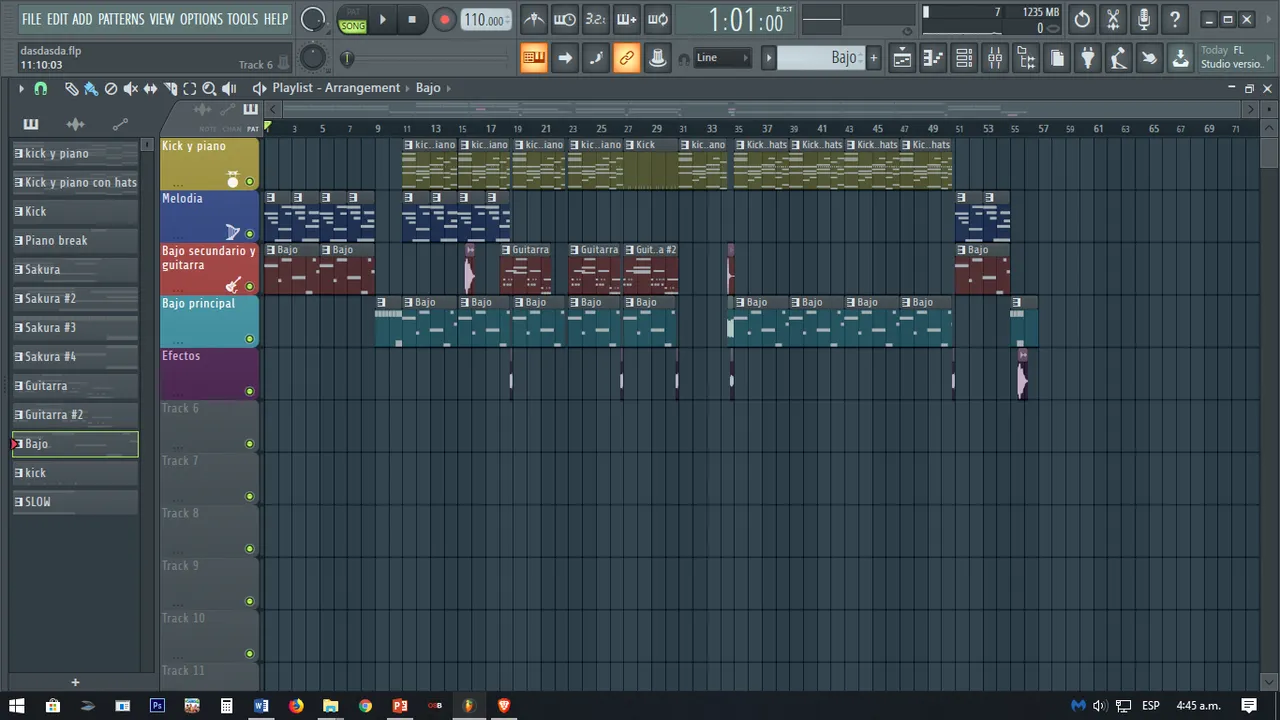
Task: Enable wait for input before playing
Action: click(565, 19)
